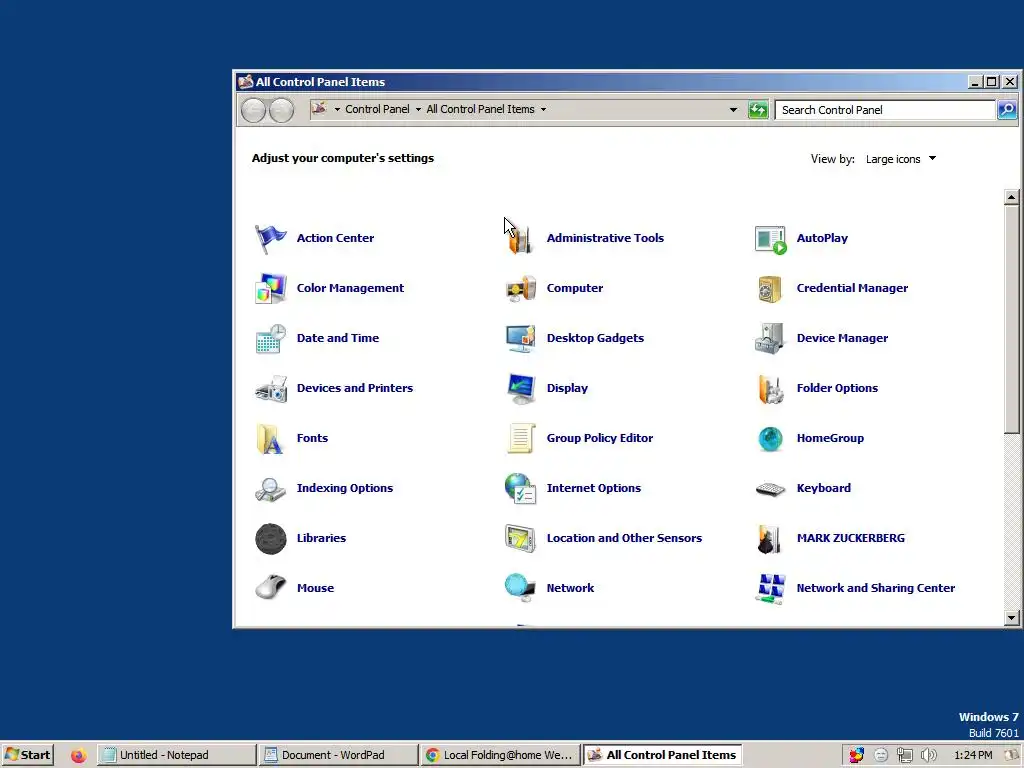The width and height of the screenshot is (1024, 768).
Task: Open the Administrative Tools icon
Action: (x=520, y=238)
